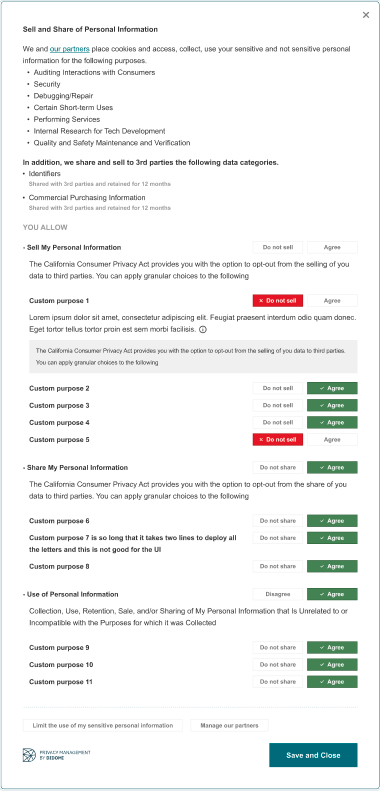Select Do not share for Custom purpose 7

pyautogui.click(x=278, y=538)
